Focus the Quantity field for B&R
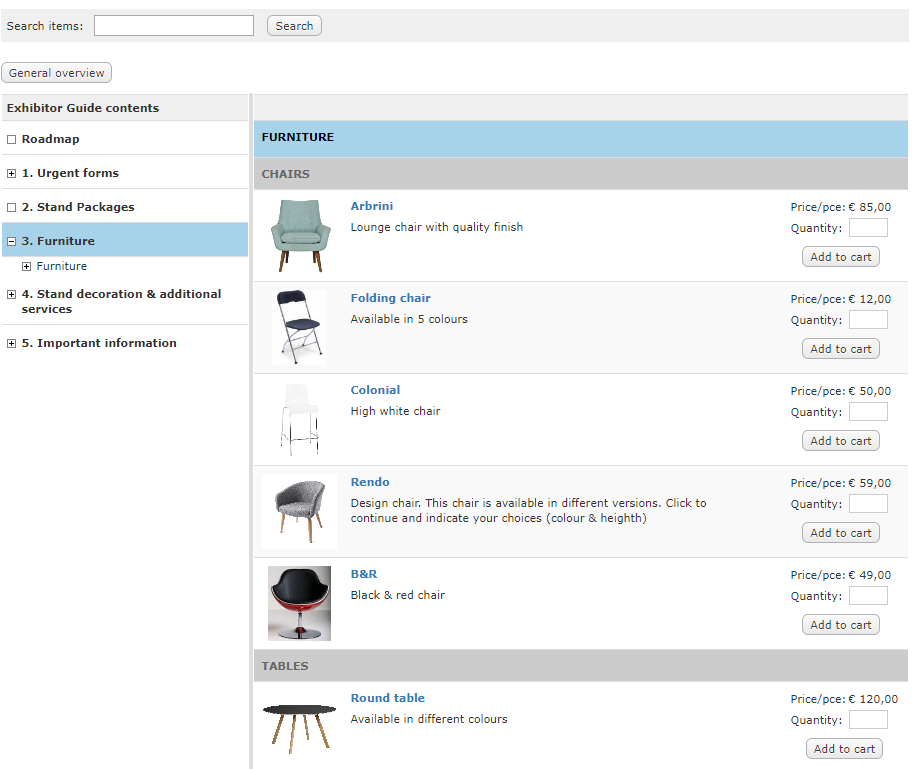Viewport: 913px width, 769px height. tap(868, 596)
